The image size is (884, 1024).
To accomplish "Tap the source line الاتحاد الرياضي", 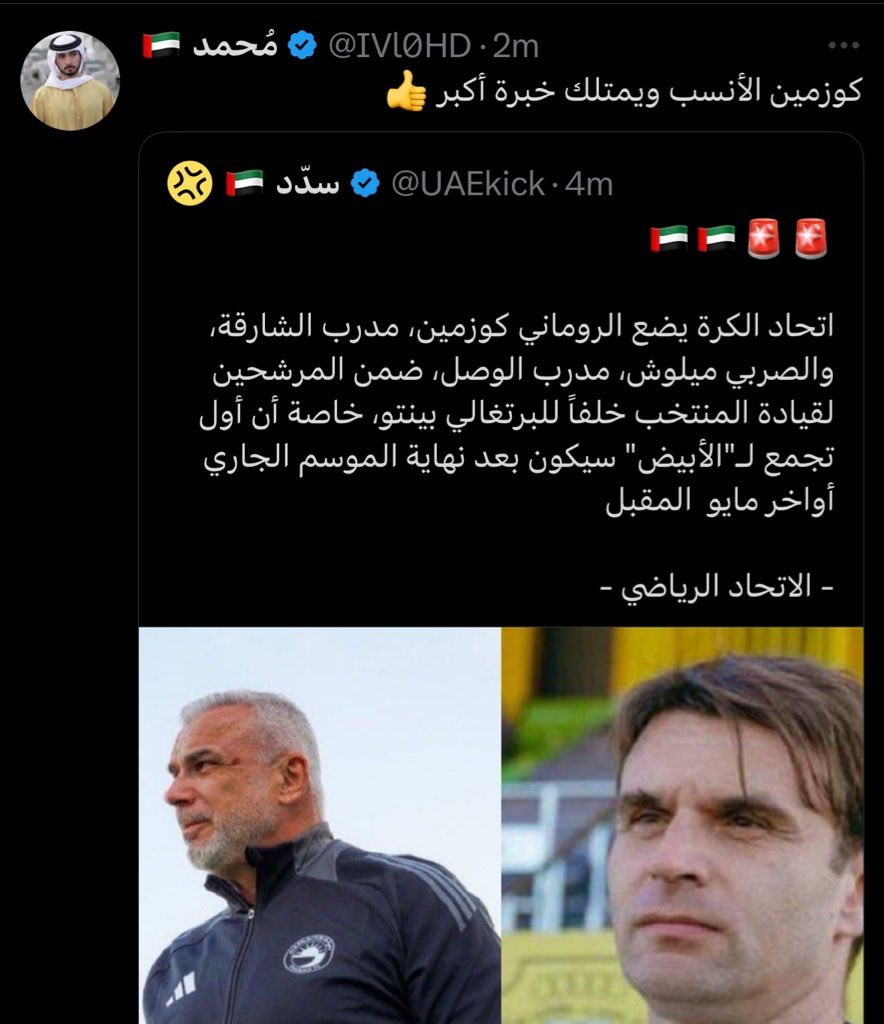I will pos(717,587).
